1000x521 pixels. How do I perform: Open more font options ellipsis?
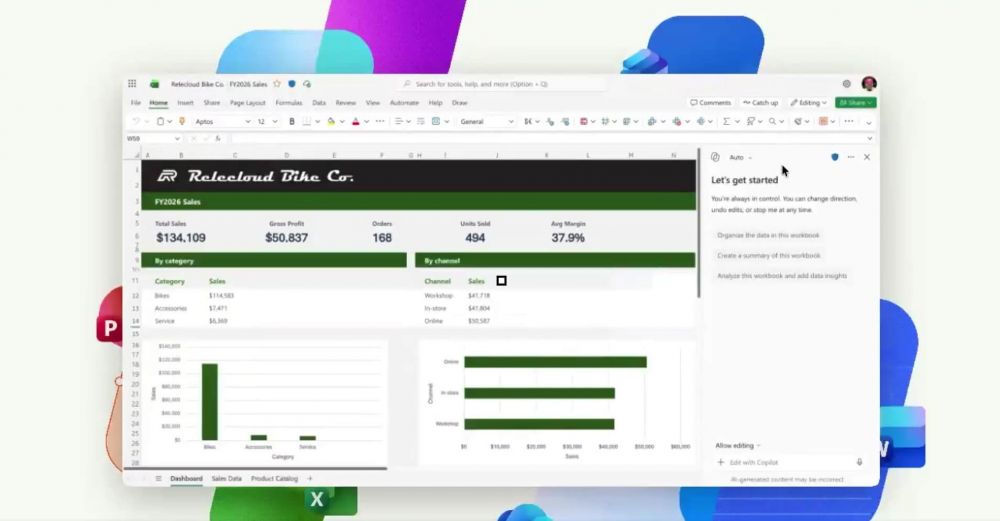pyautogui.click(x=380, y=121)
